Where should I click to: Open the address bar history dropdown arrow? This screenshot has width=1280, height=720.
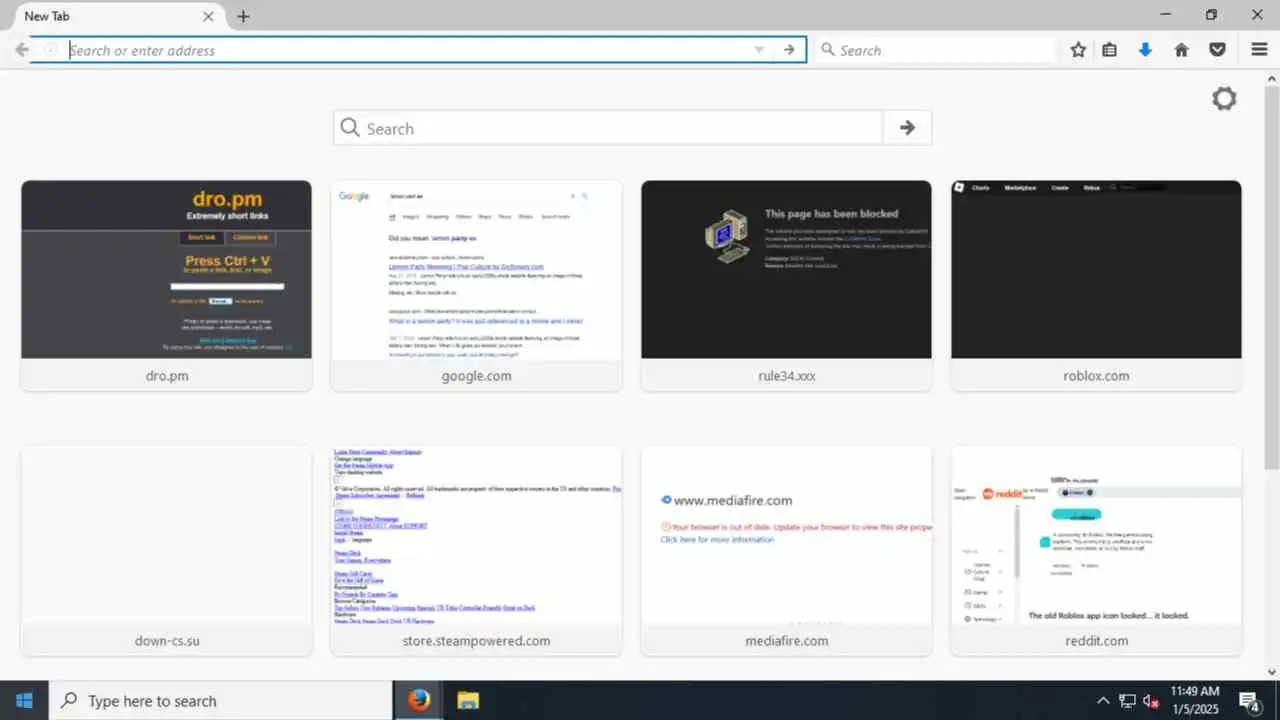tap(759, 50)
